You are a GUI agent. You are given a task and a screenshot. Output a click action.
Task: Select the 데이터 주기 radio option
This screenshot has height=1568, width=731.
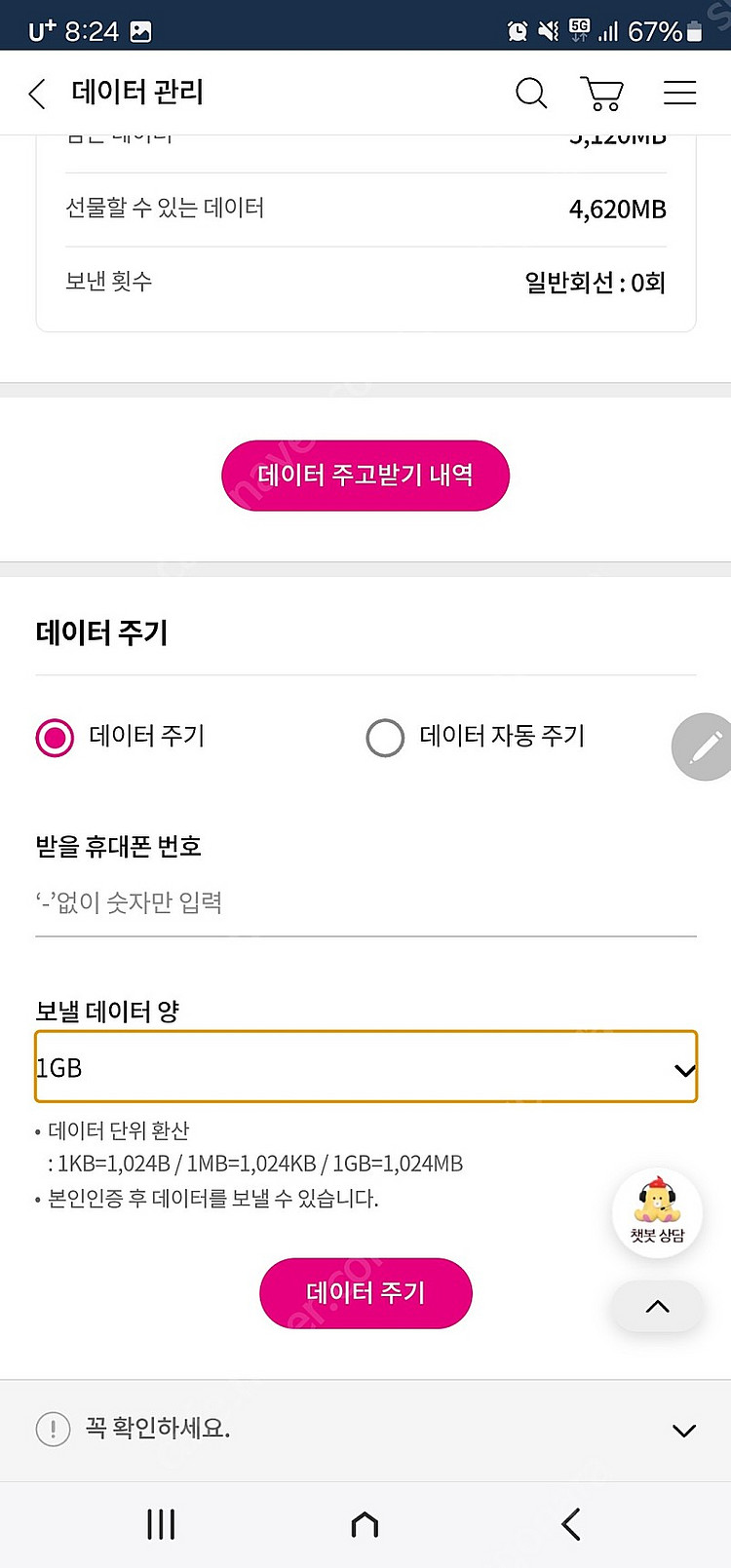coord(55,738)
